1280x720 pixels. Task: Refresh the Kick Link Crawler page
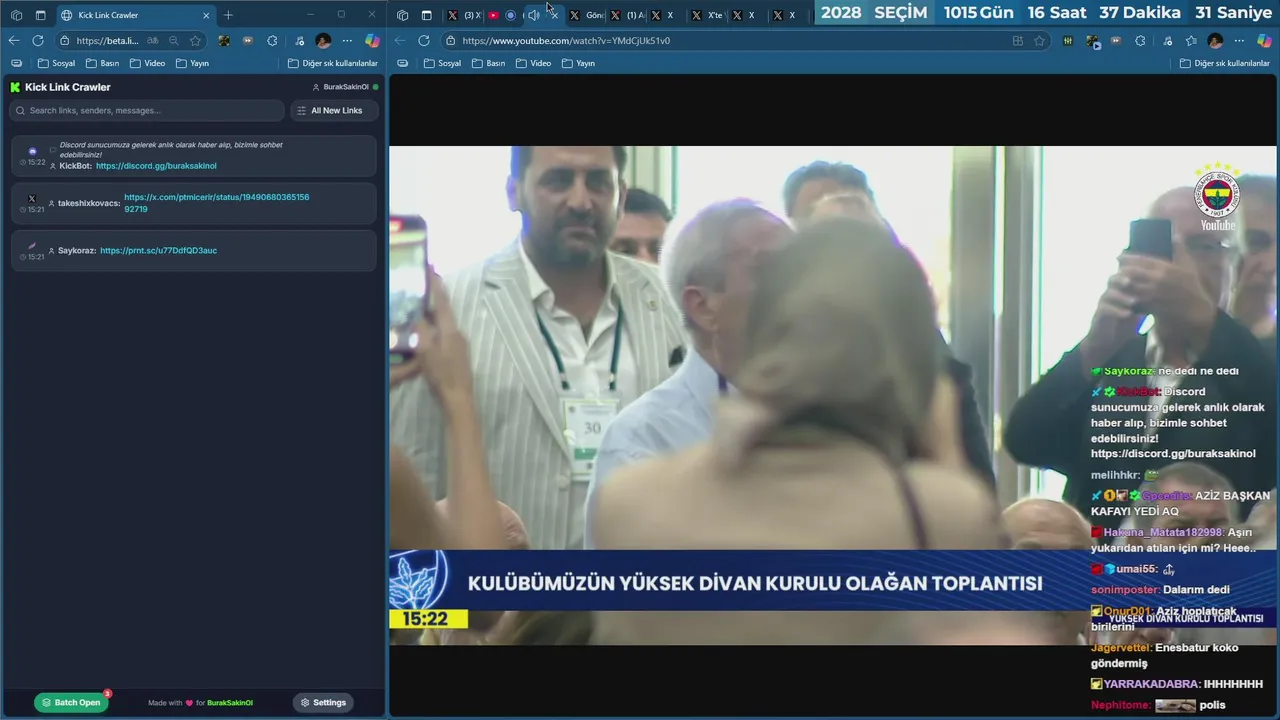[38, 41]
